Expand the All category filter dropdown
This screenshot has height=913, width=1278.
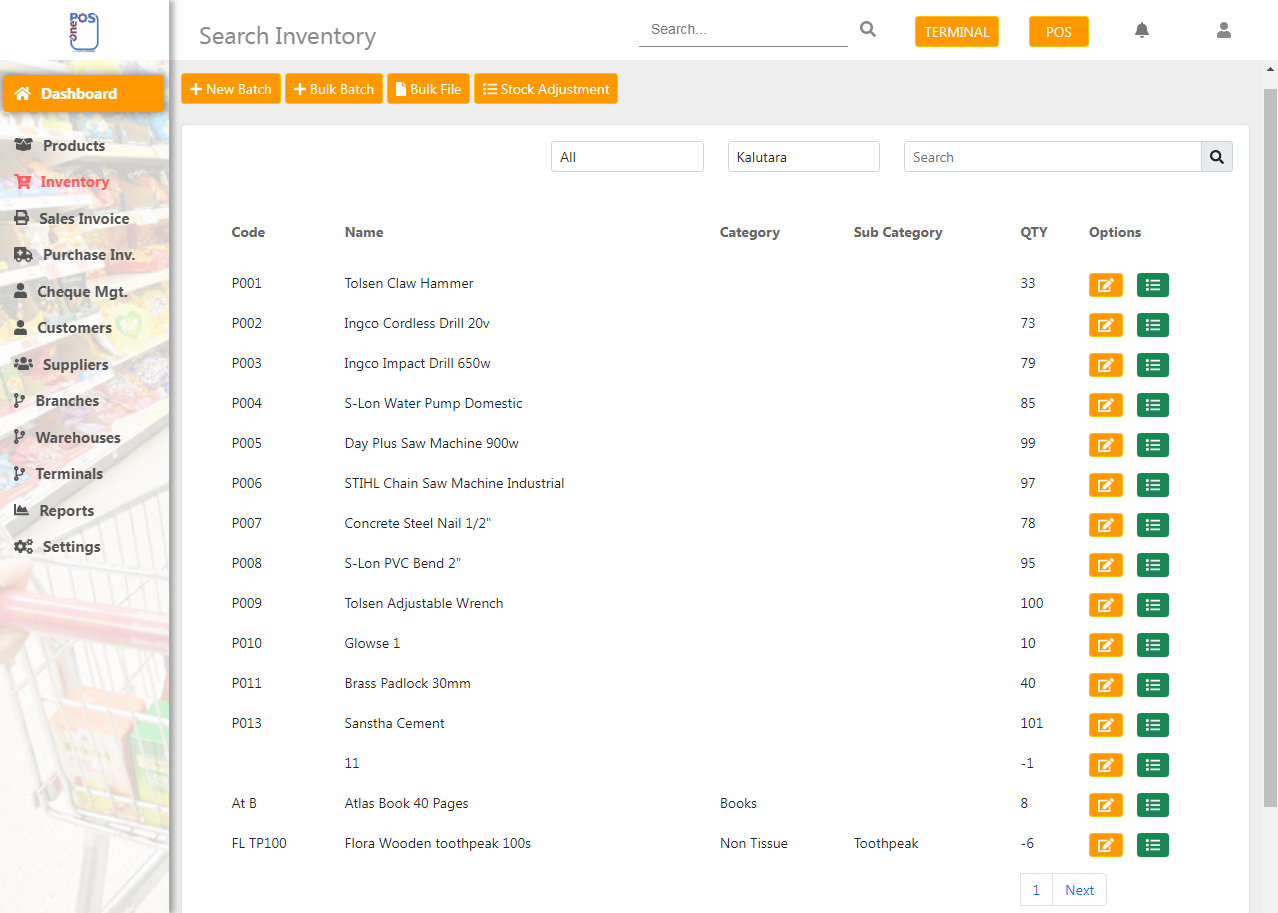tap(627, 157)
